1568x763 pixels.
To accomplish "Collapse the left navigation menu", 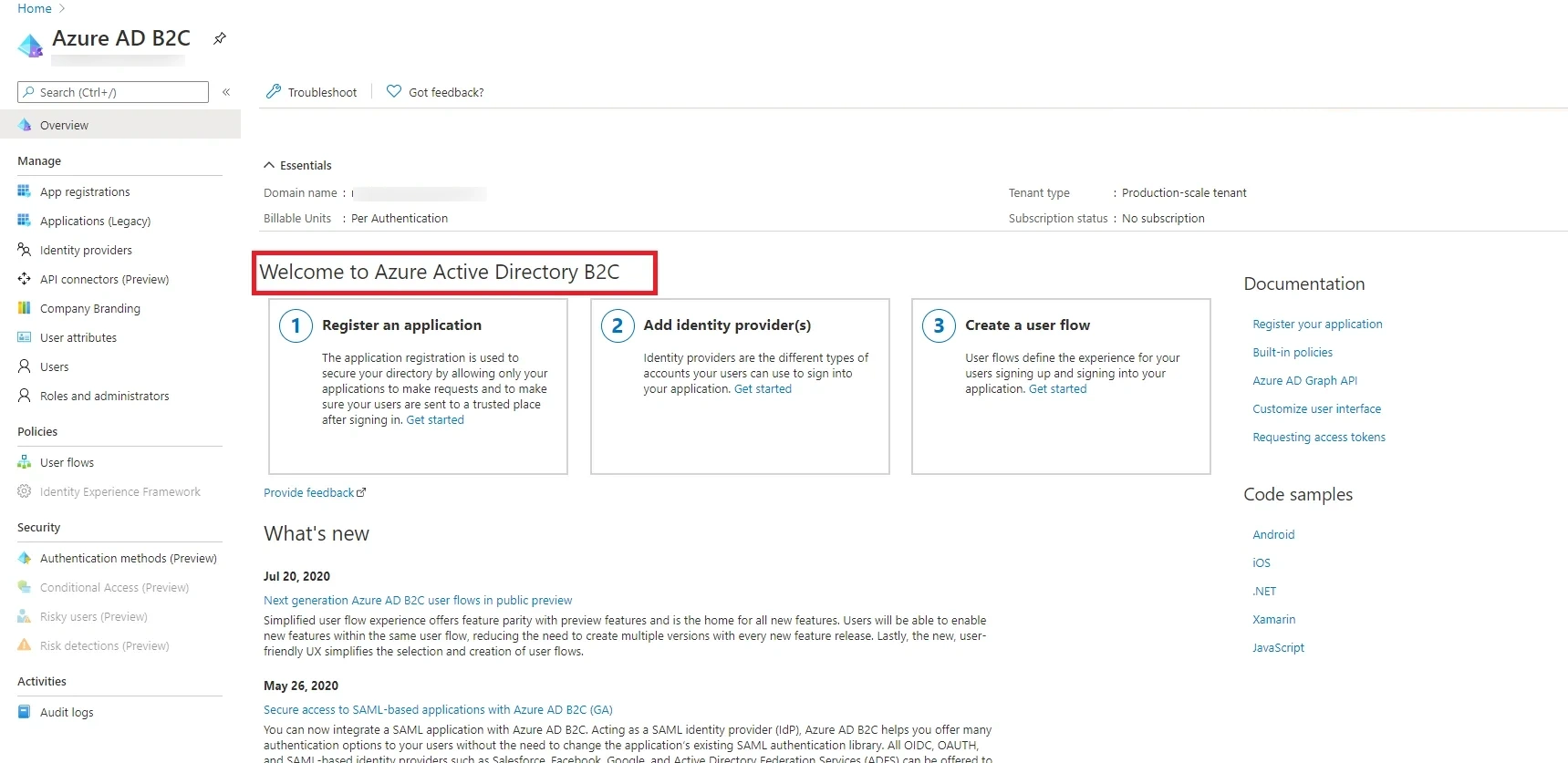I will tap(226, 92).
